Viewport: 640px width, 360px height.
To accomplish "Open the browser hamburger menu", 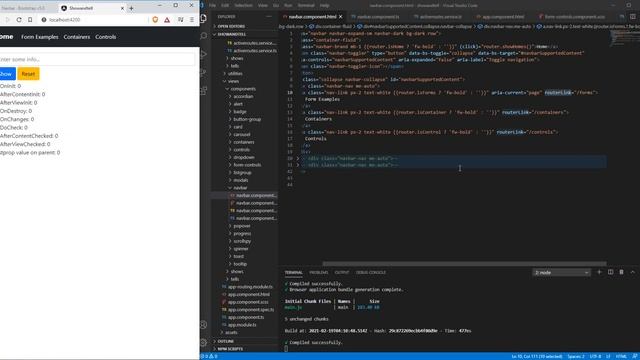I will coord(192,20).
